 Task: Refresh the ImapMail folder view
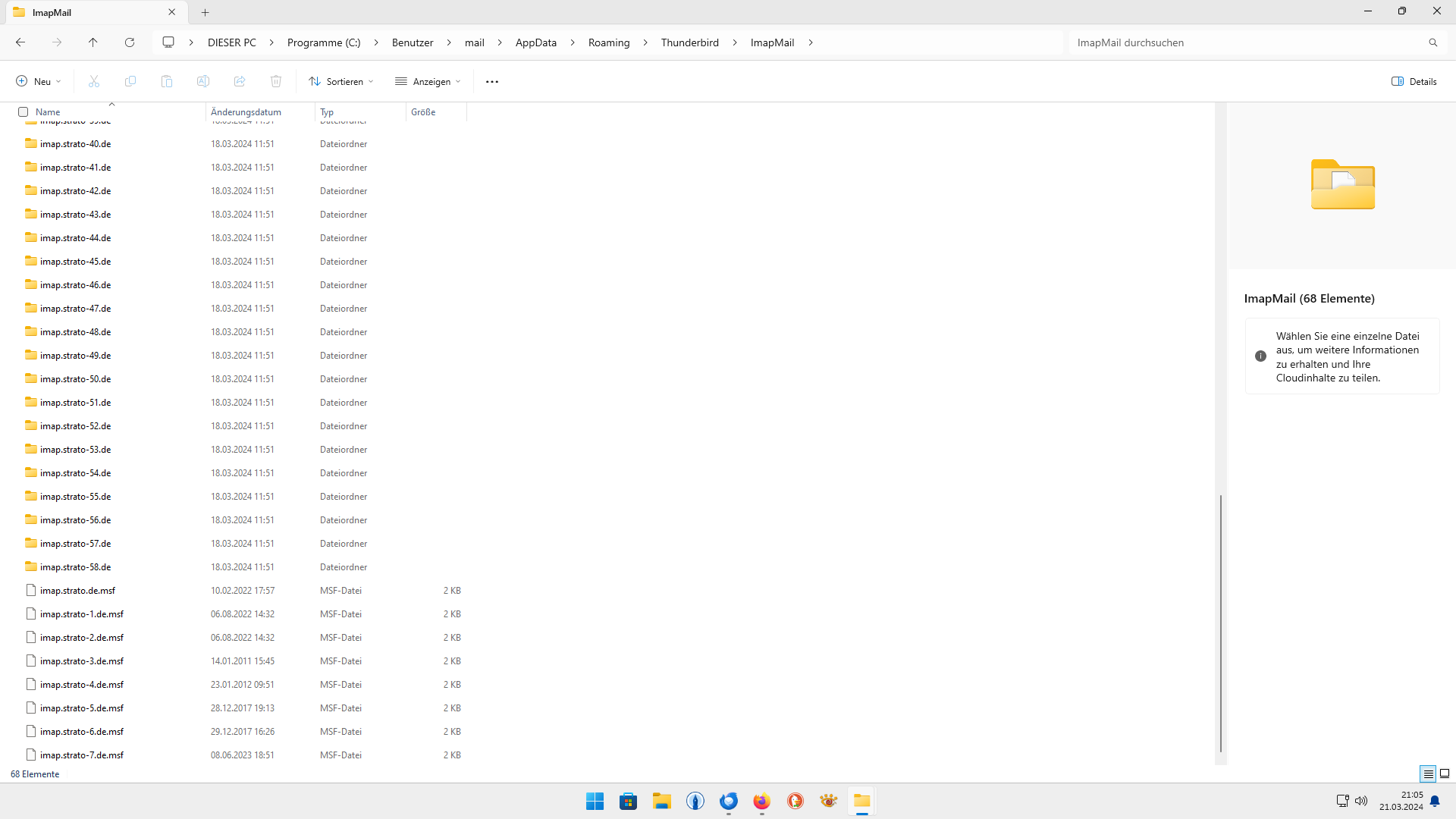click(x=130, y=42)
